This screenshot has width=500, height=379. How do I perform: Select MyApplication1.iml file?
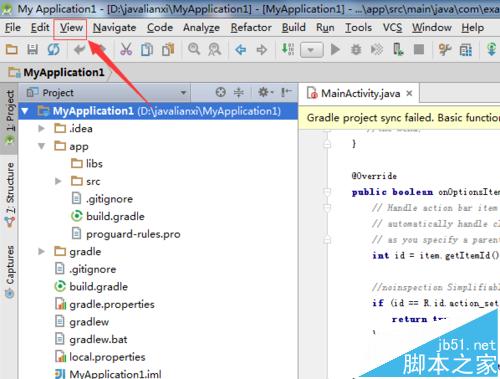coord(108,374)
